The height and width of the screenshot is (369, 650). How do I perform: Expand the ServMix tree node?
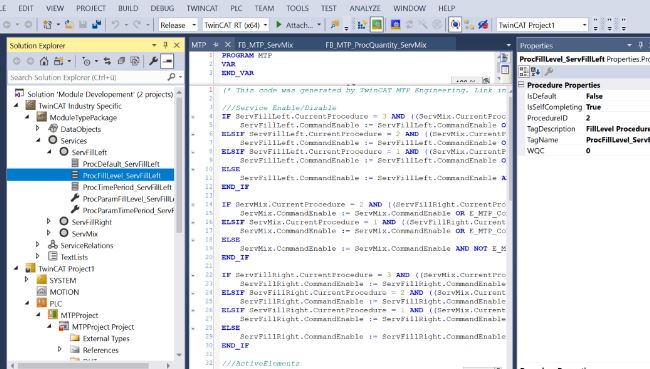(x=49, y=233)
